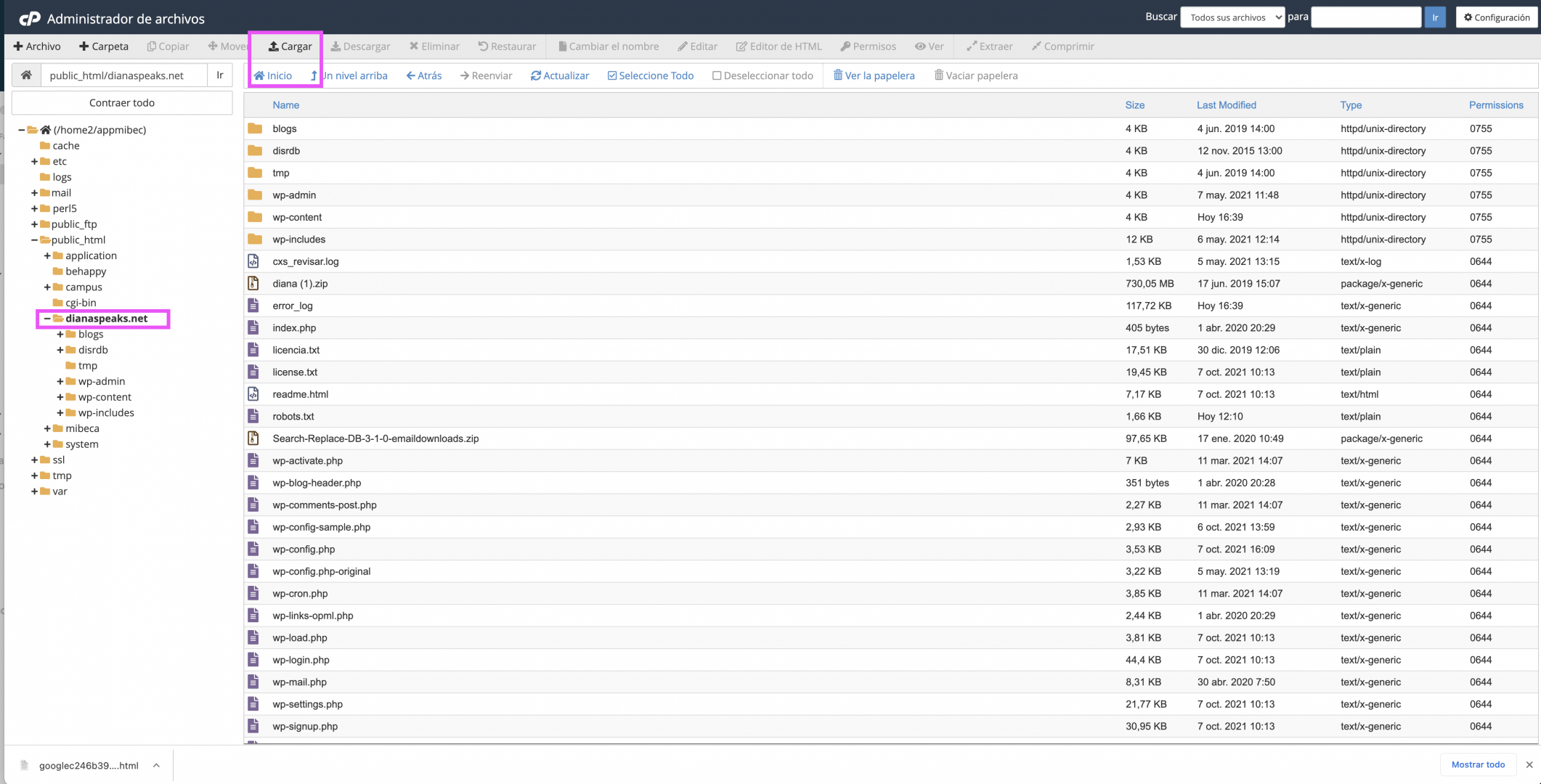Click the blue Ir search button
The width and height of the screenshot is (1541, 784).
pos(1435,17)
